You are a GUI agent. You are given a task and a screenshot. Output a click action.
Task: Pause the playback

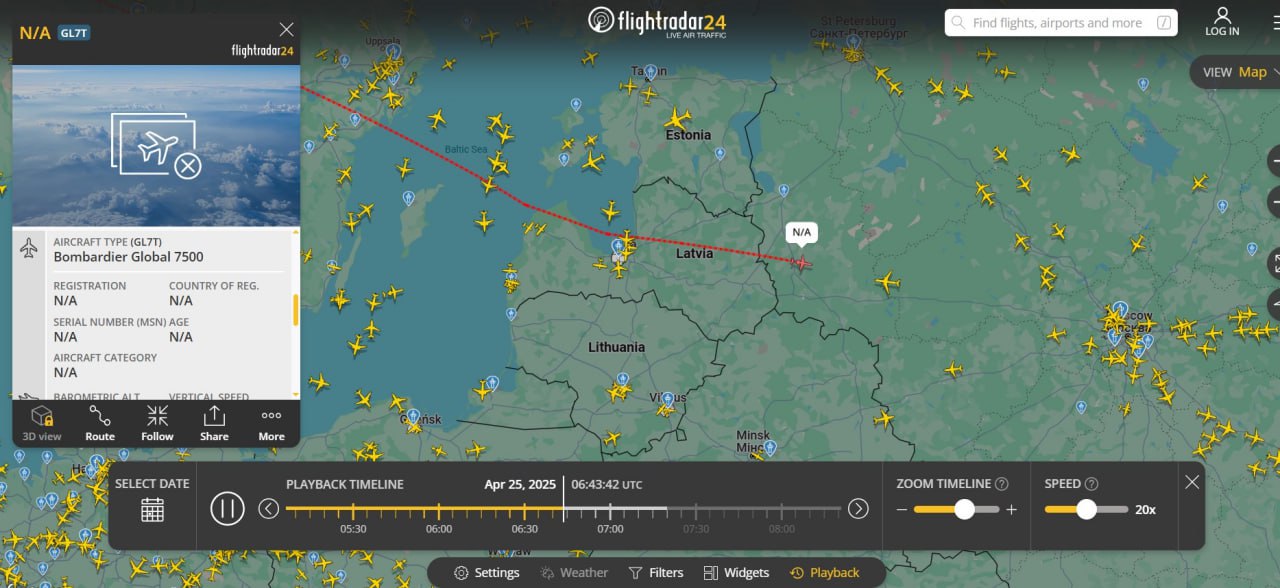(x=228, y=509)
